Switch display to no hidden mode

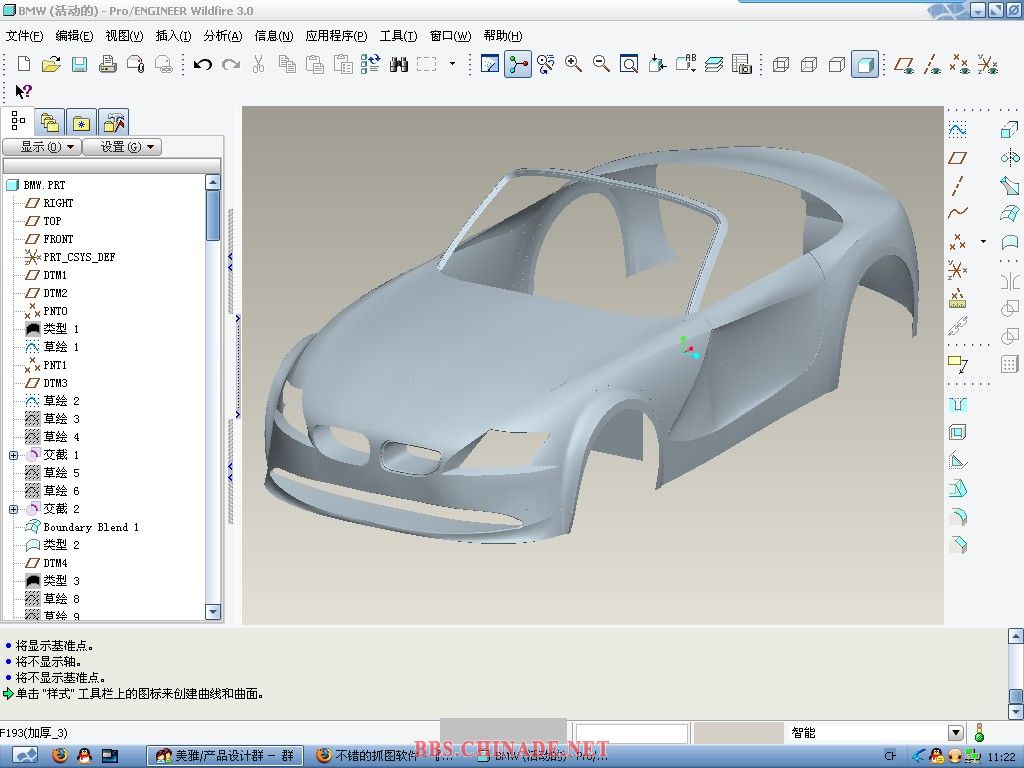[x=837, y=64]
